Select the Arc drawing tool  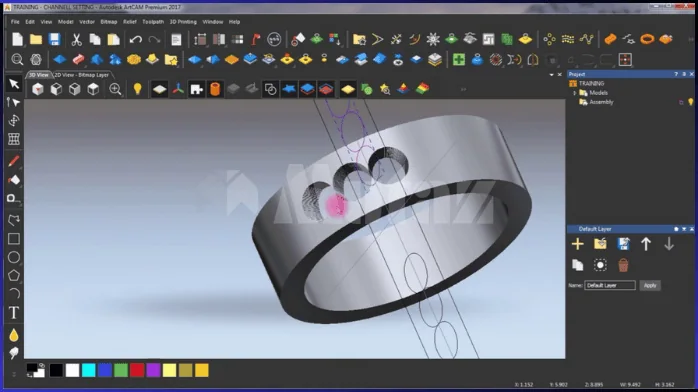14,294
